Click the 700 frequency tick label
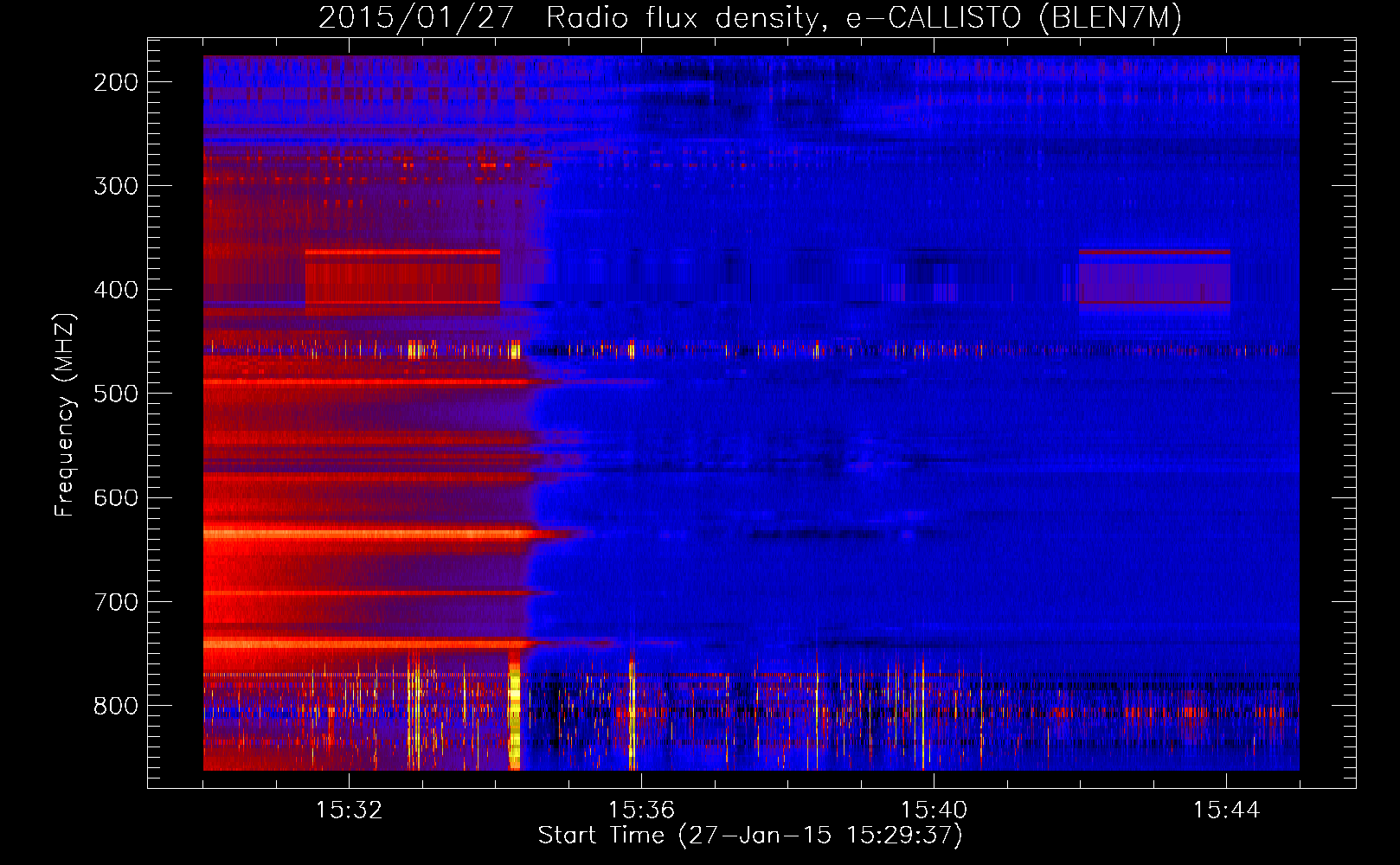The width and height of the screenshot is (1400, 865). click(x=116, y=602)
